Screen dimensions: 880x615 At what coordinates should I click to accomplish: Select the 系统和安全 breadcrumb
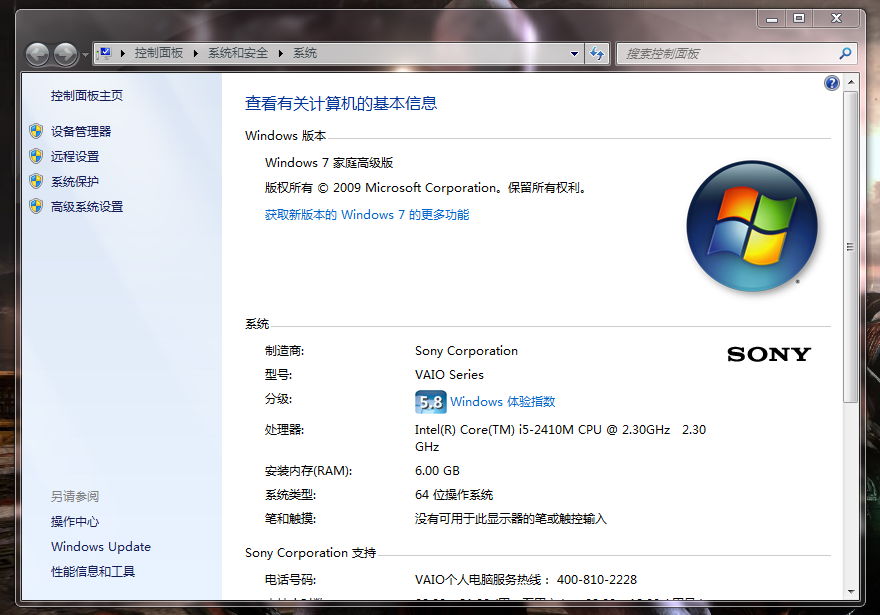(x=238, y=53)
